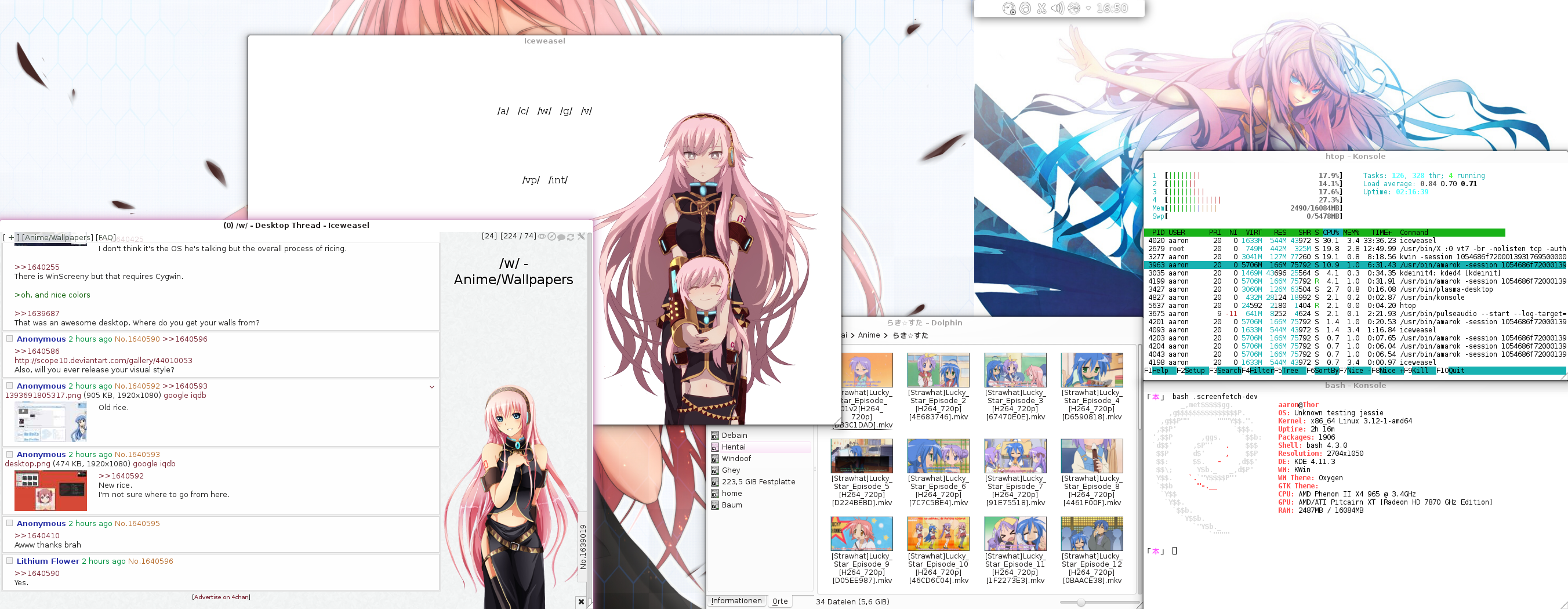Viewport: 1568px width, 609px height.
Task: Select Hentai place in Dolphin sidebar
Action: tap(760, 447)
